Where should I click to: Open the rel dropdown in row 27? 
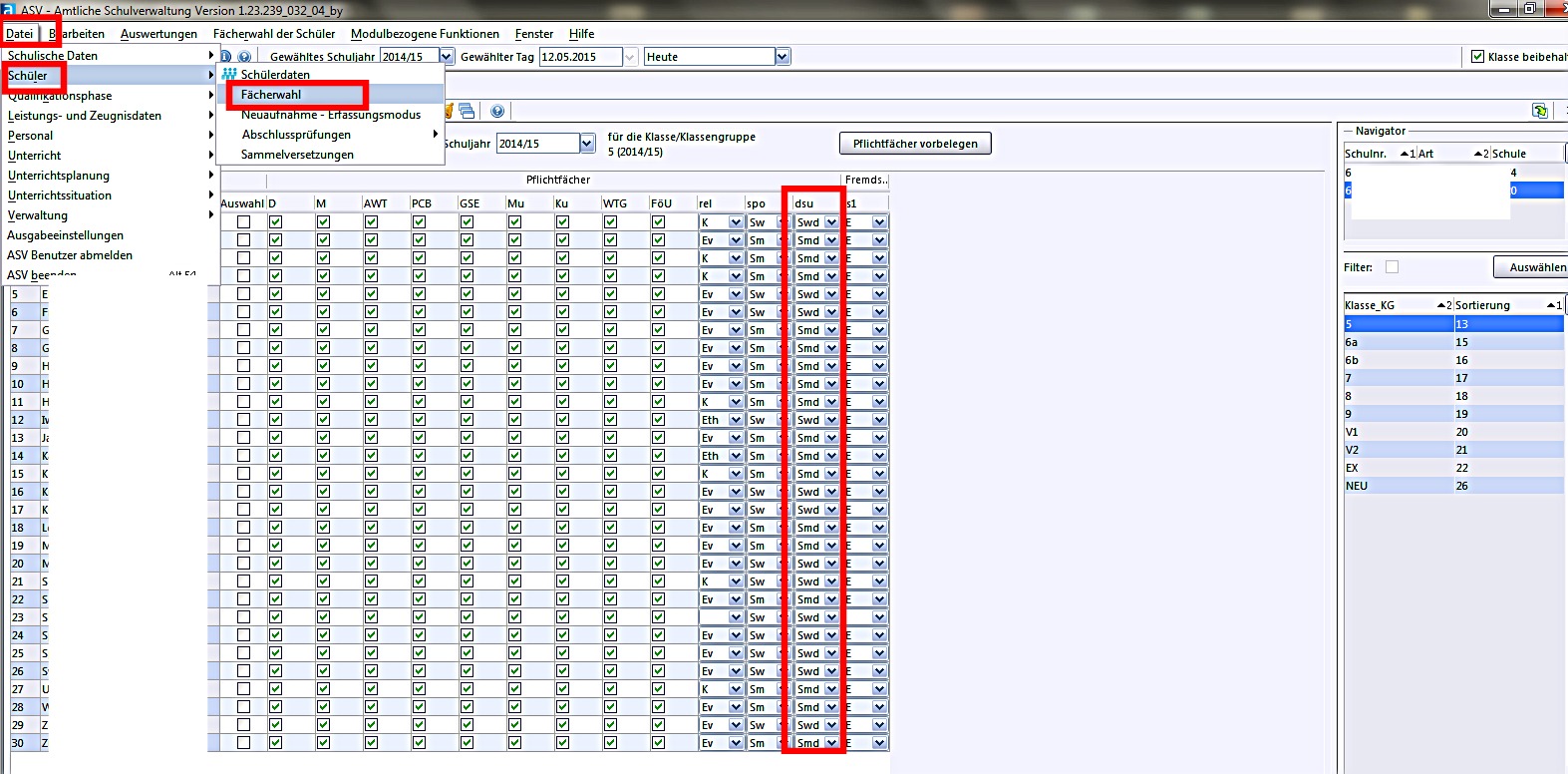[736, 689]
